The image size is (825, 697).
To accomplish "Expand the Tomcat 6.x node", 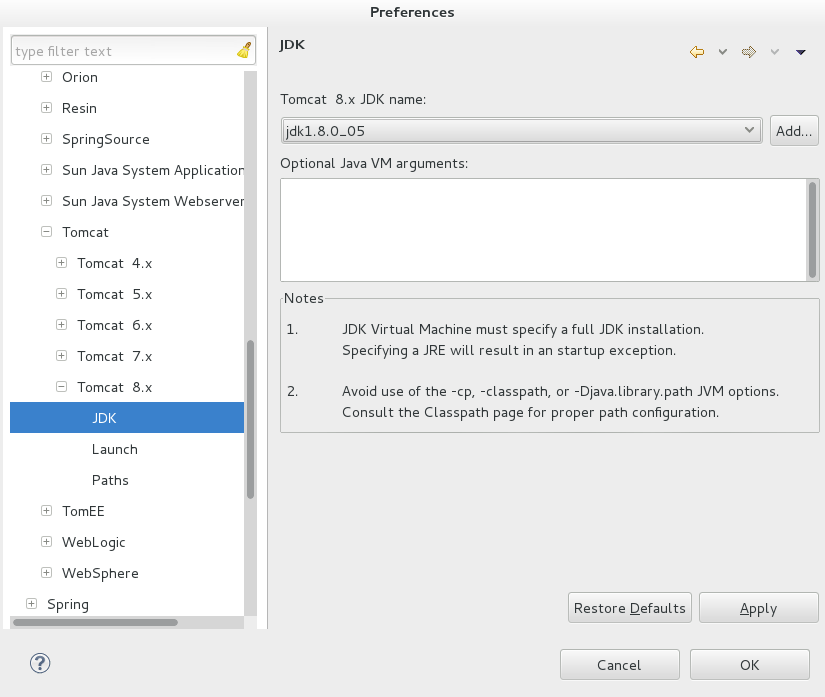I will (x=62, y=325).
